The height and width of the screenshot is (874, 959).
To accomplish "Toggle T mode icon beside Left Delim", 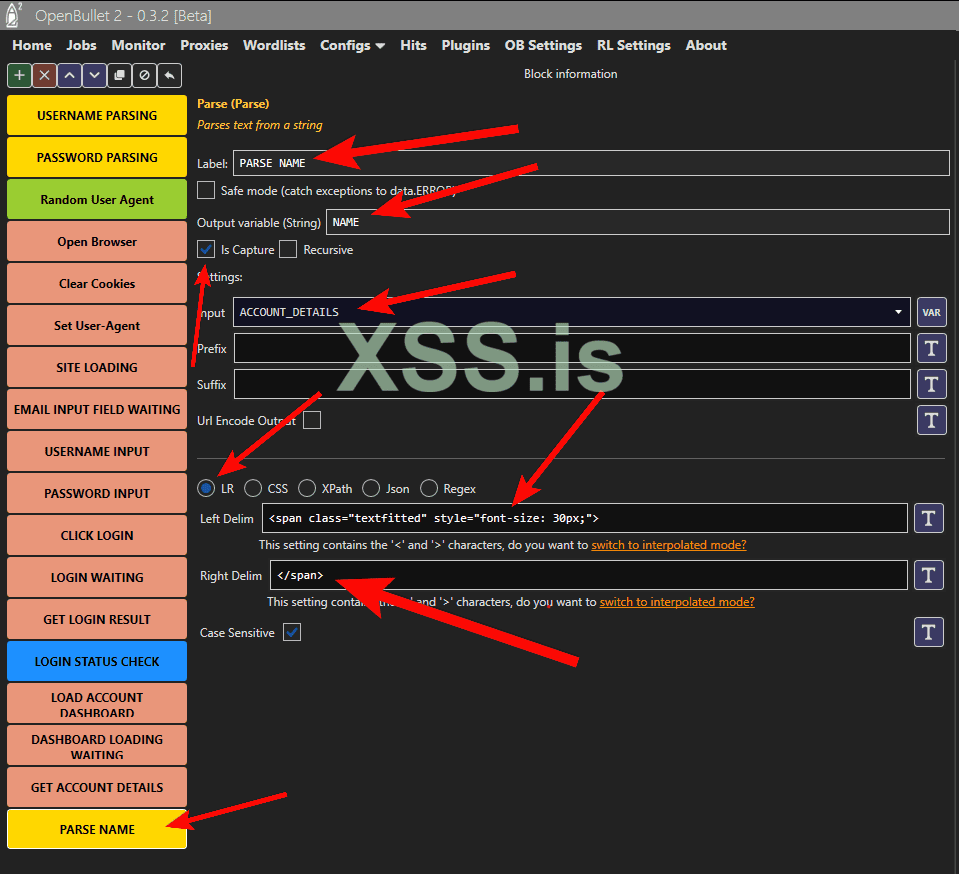I will tap(928, 518).
